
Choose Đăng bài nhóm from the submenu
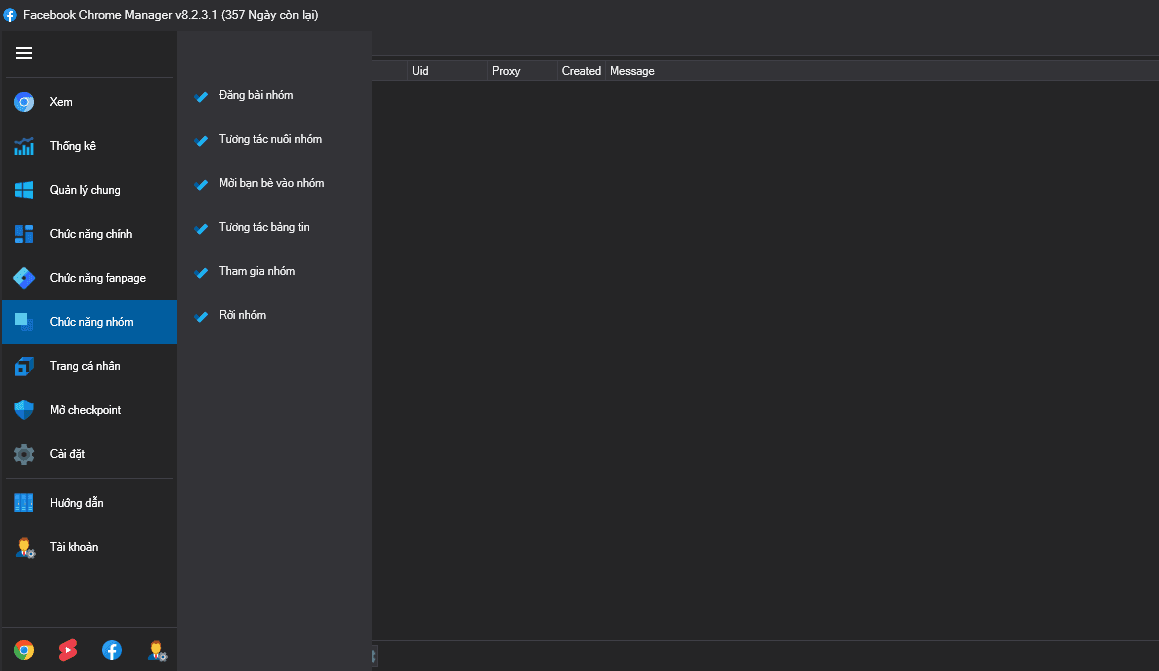(256, 95)
